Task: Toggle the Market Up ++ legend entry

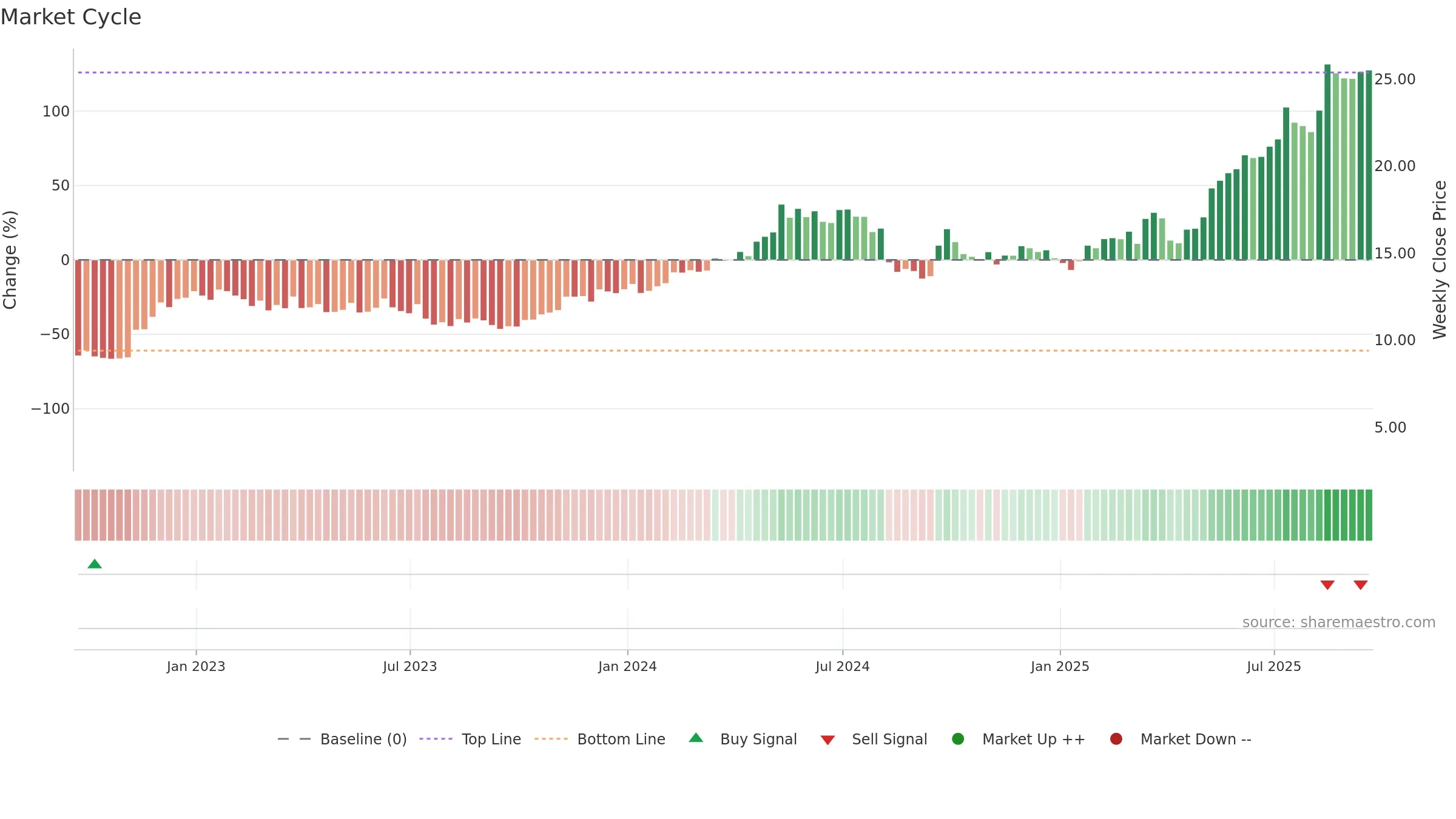Action: click(1019, 739)
